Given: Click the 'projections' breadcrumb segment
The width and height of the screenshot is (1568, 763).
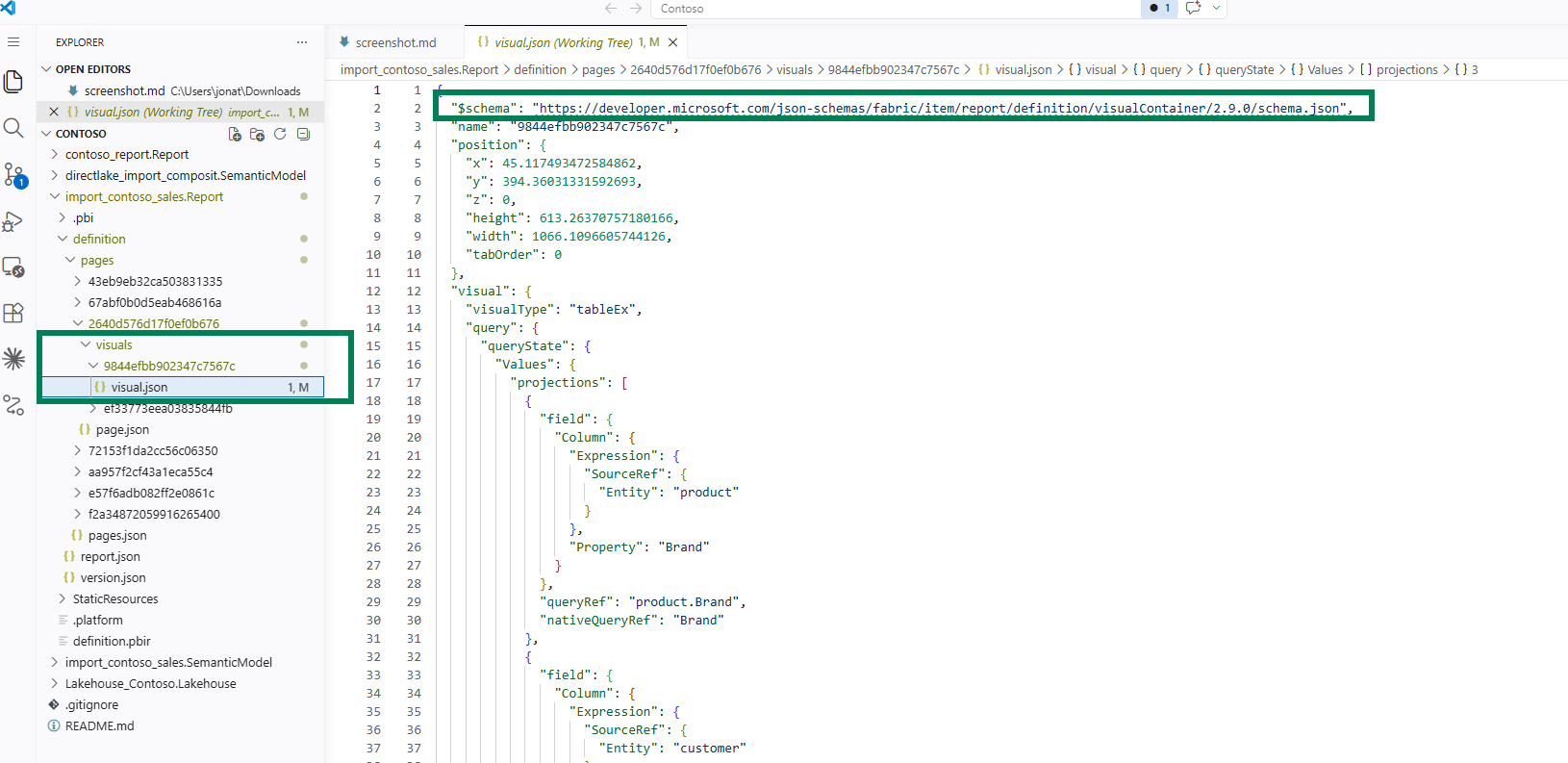Looking at the screenshot, I should (1406, 70).
